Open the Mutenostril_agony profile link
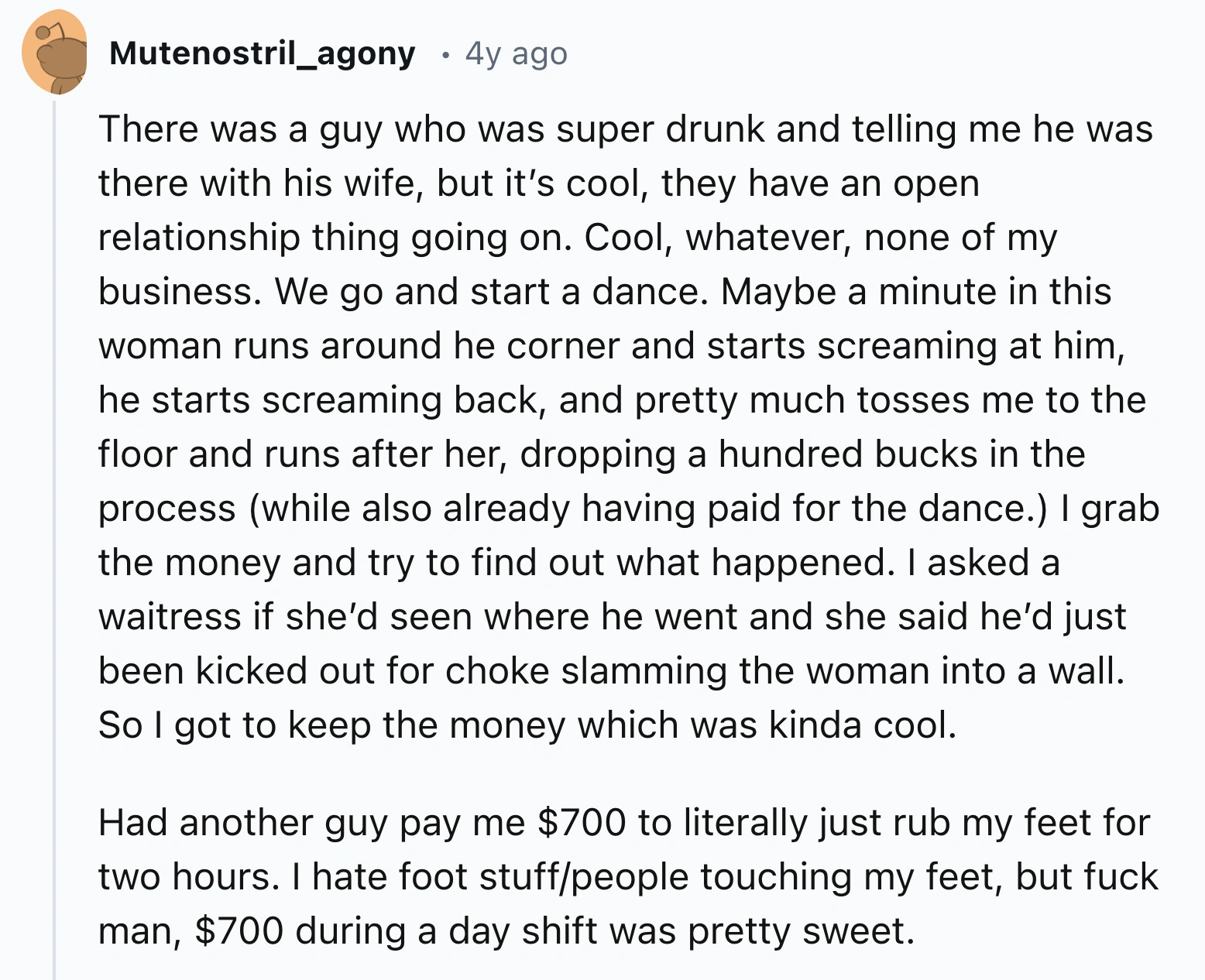The width and height of the screenshot is (1205, 980). click(263, 53)
